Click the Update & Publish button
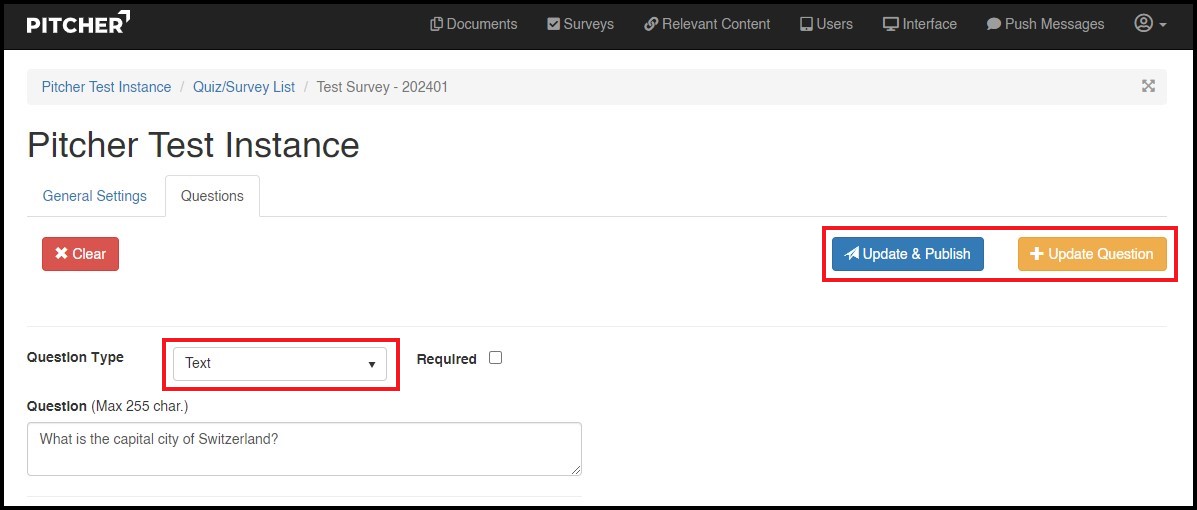The width and height of the screenshot is (1197, 510). [907, 254]
